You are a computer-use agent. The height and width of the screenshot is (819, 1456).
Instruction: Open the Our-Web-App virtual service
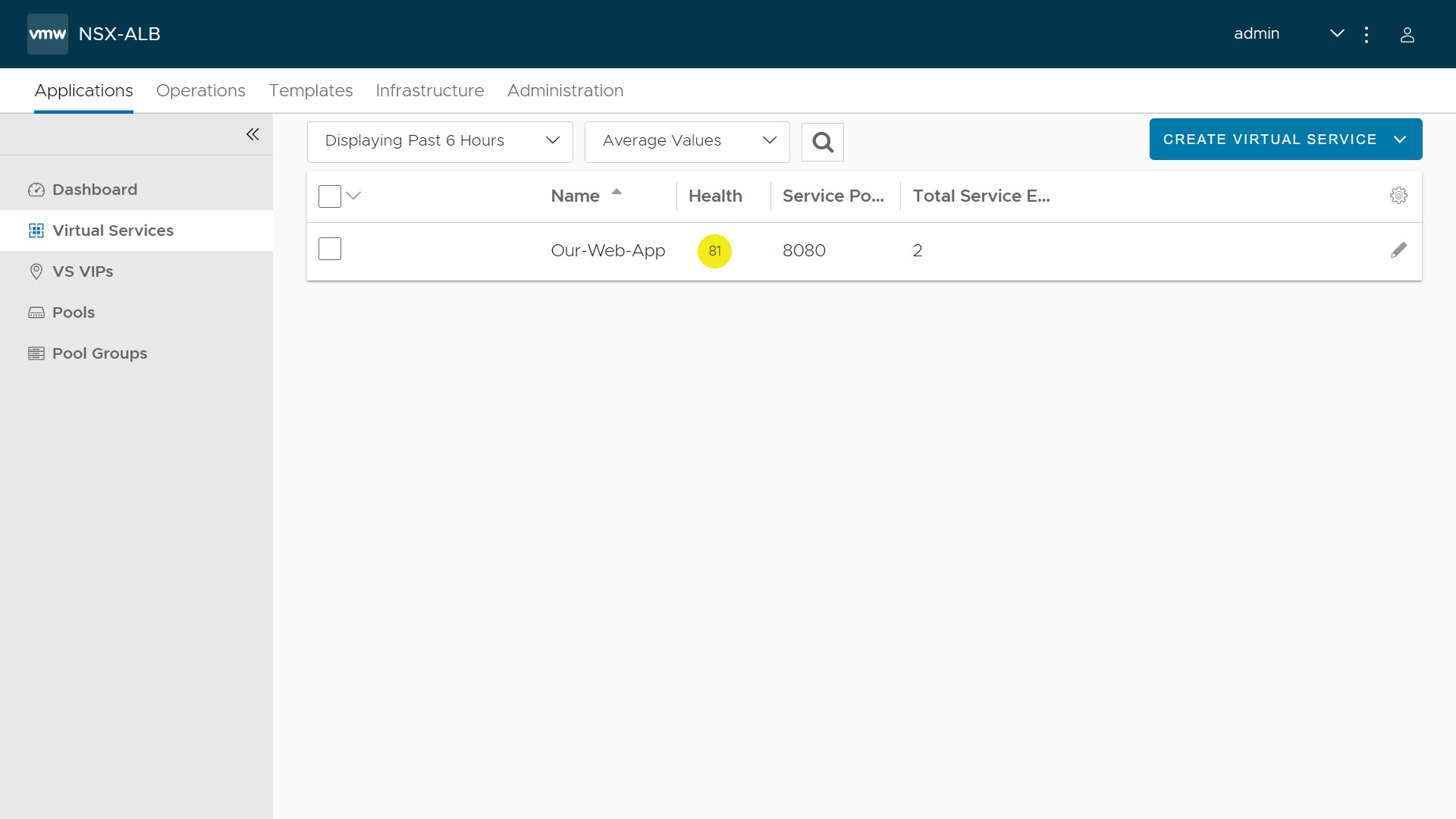click(x=607, y=250)
